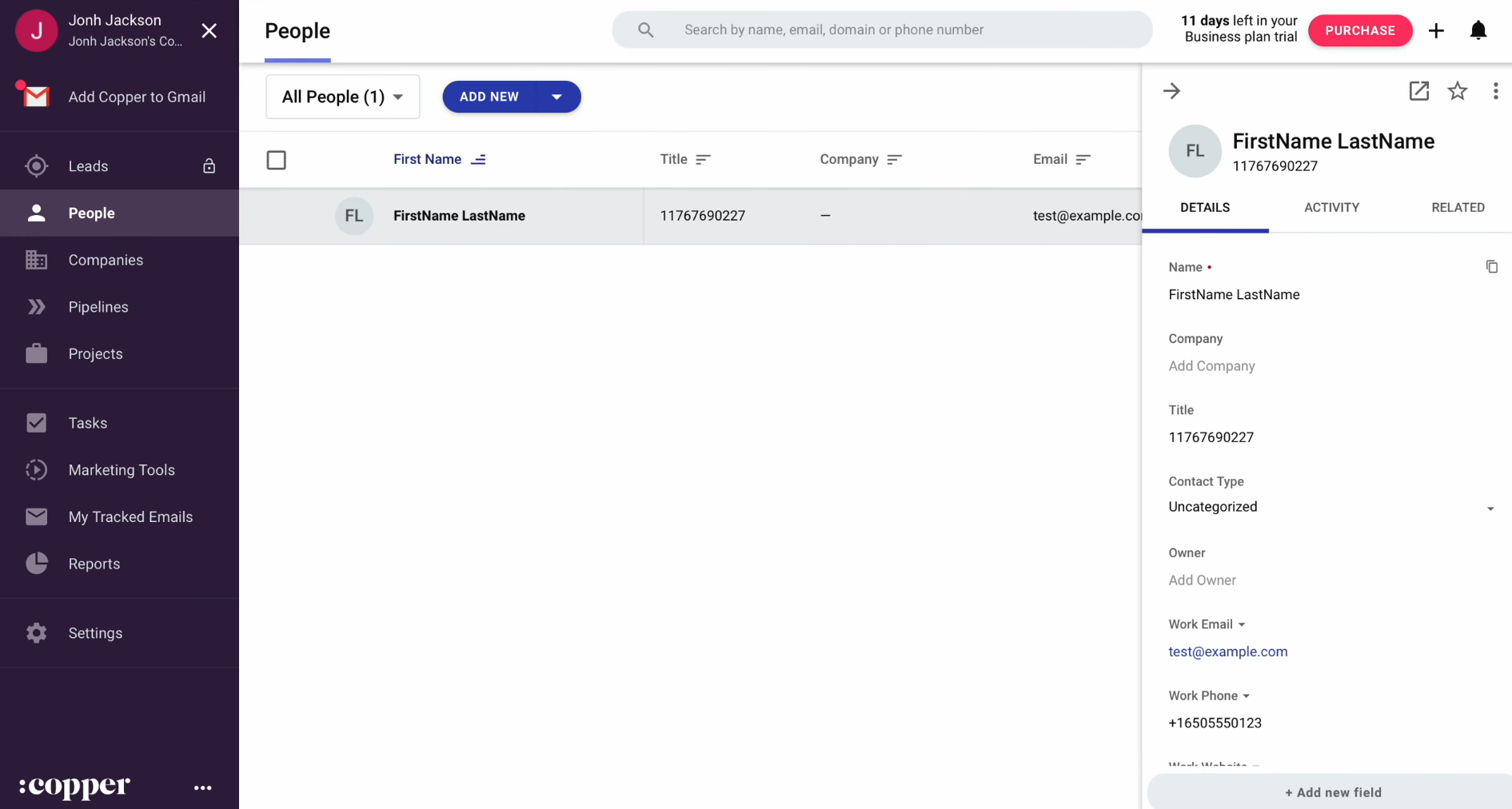Click the Purchase button

click(x=1359, y=30)
